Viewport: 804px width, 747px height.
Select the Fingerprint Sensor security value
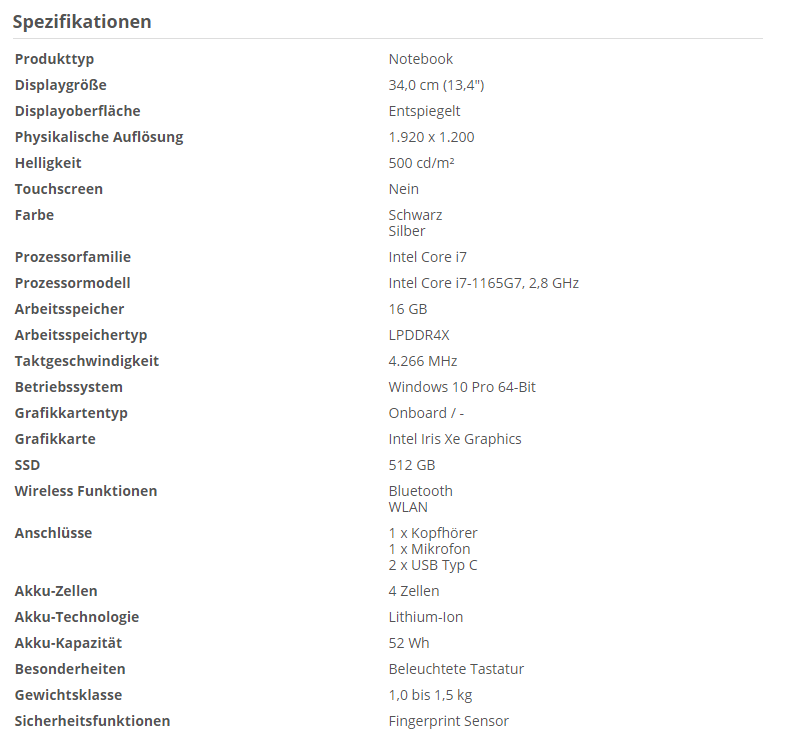pos(448,721)
